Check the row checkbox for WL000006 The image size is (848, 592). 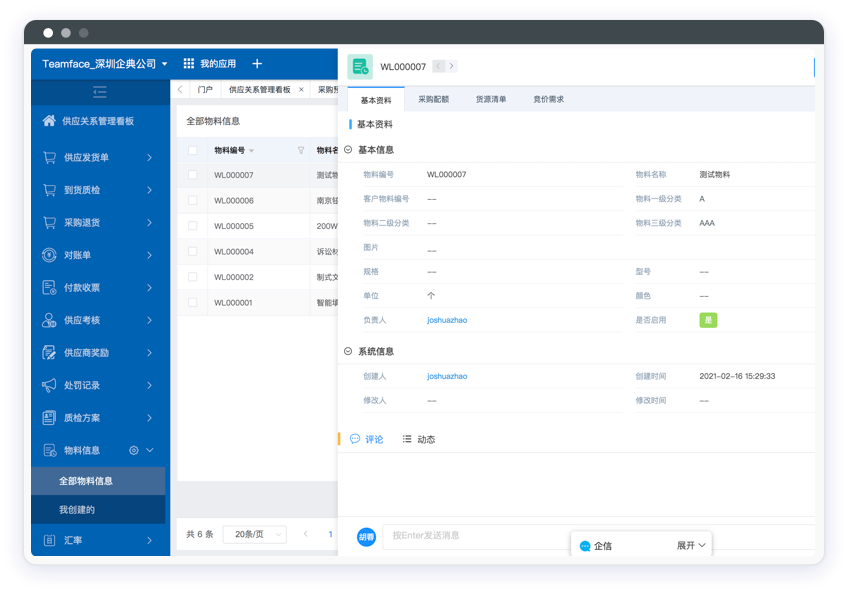point(193,201)
